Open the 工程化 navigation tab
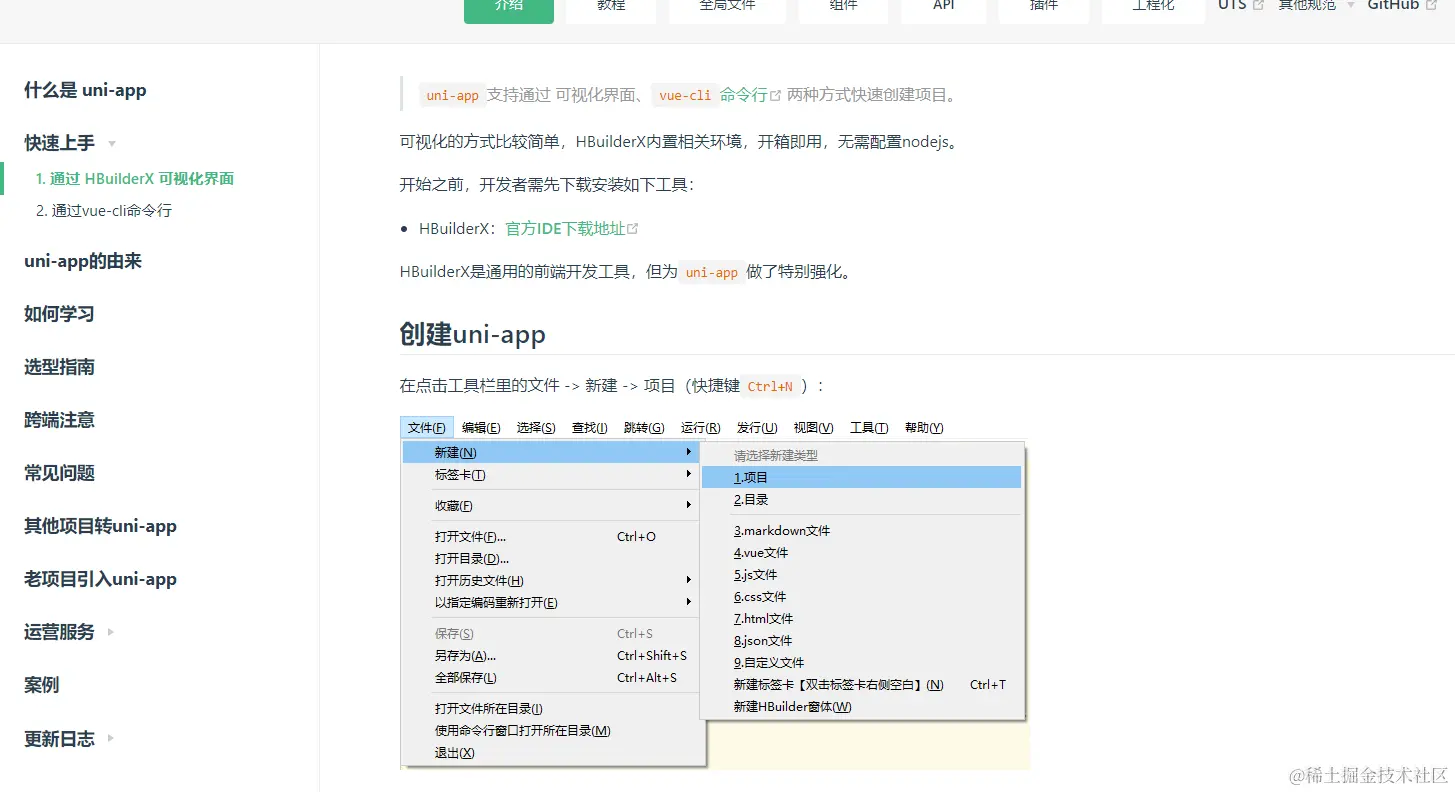 (1153, 8)
